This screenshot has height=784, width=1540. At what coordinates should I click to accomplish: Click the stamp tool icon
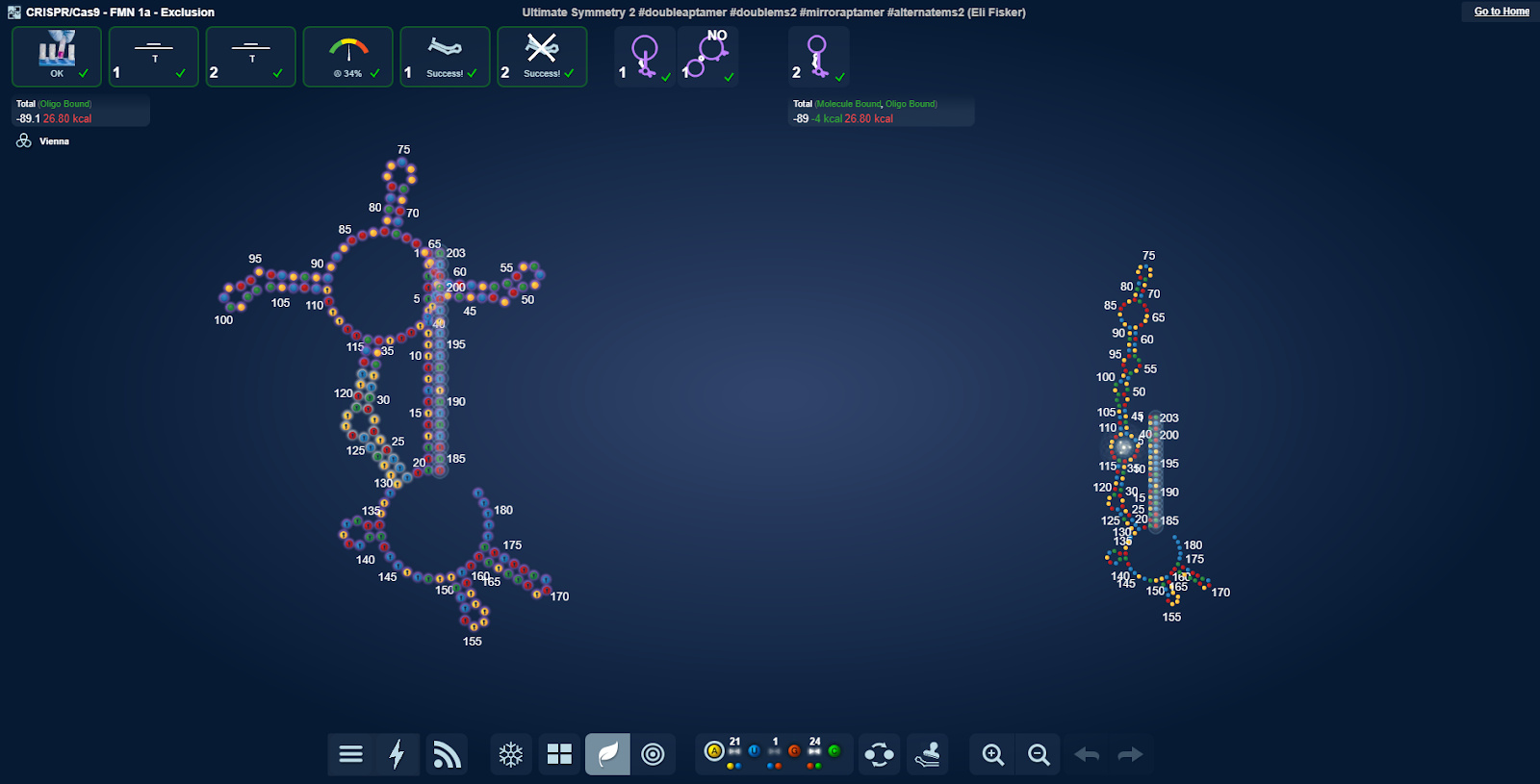click(x=927, y=754)
